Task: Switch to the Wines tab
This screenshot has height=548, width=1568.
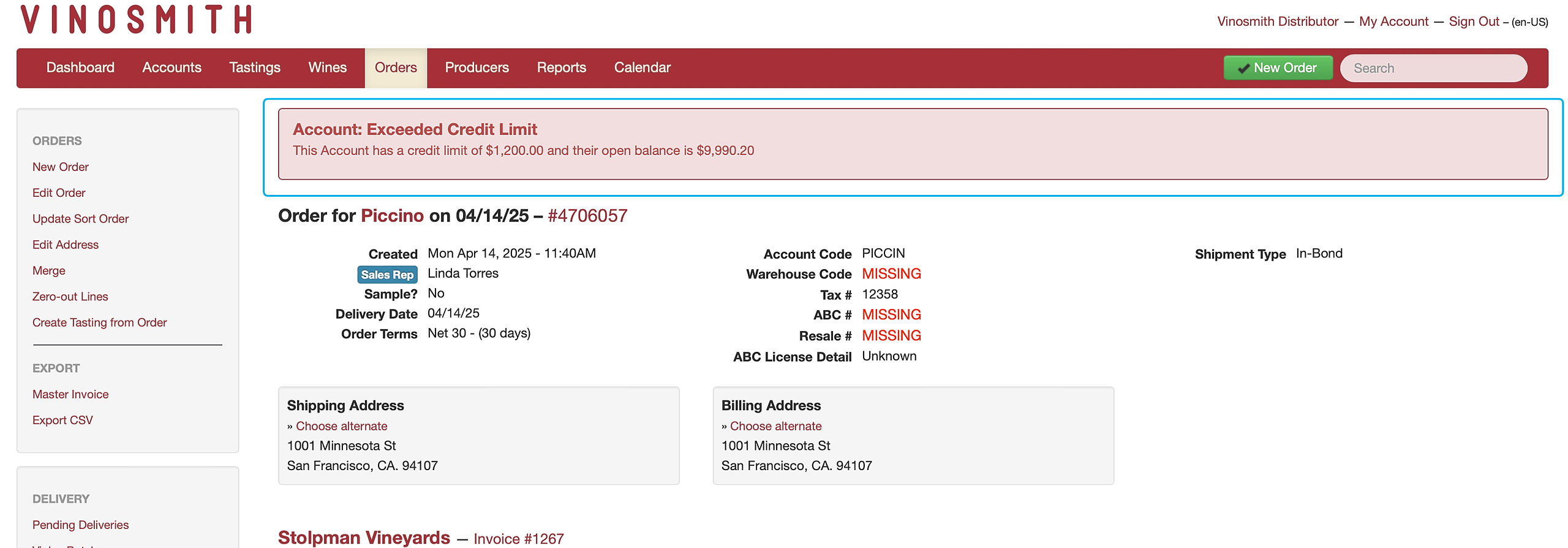Action: click(328, 67)
